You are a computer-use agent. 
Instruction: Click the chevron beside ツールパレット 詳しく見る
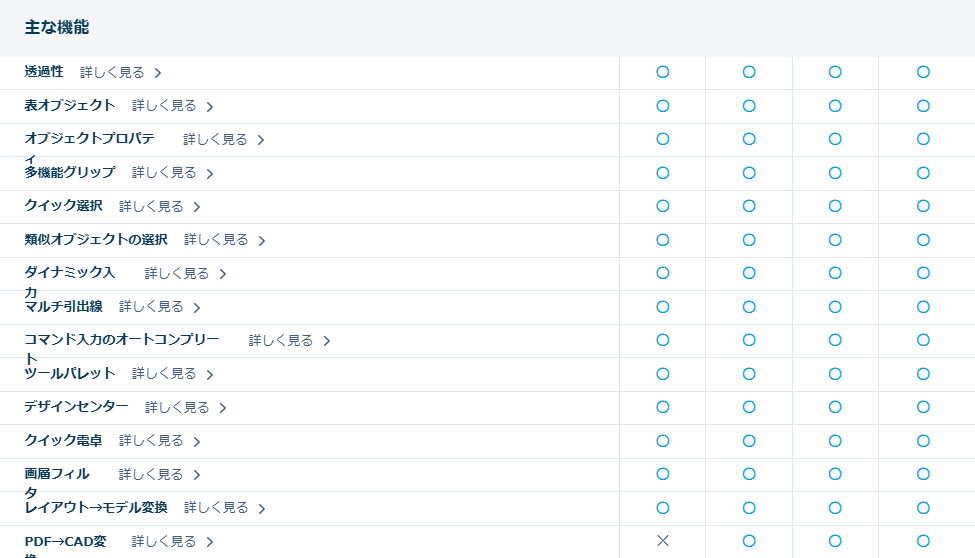click(x=210, y=374)
